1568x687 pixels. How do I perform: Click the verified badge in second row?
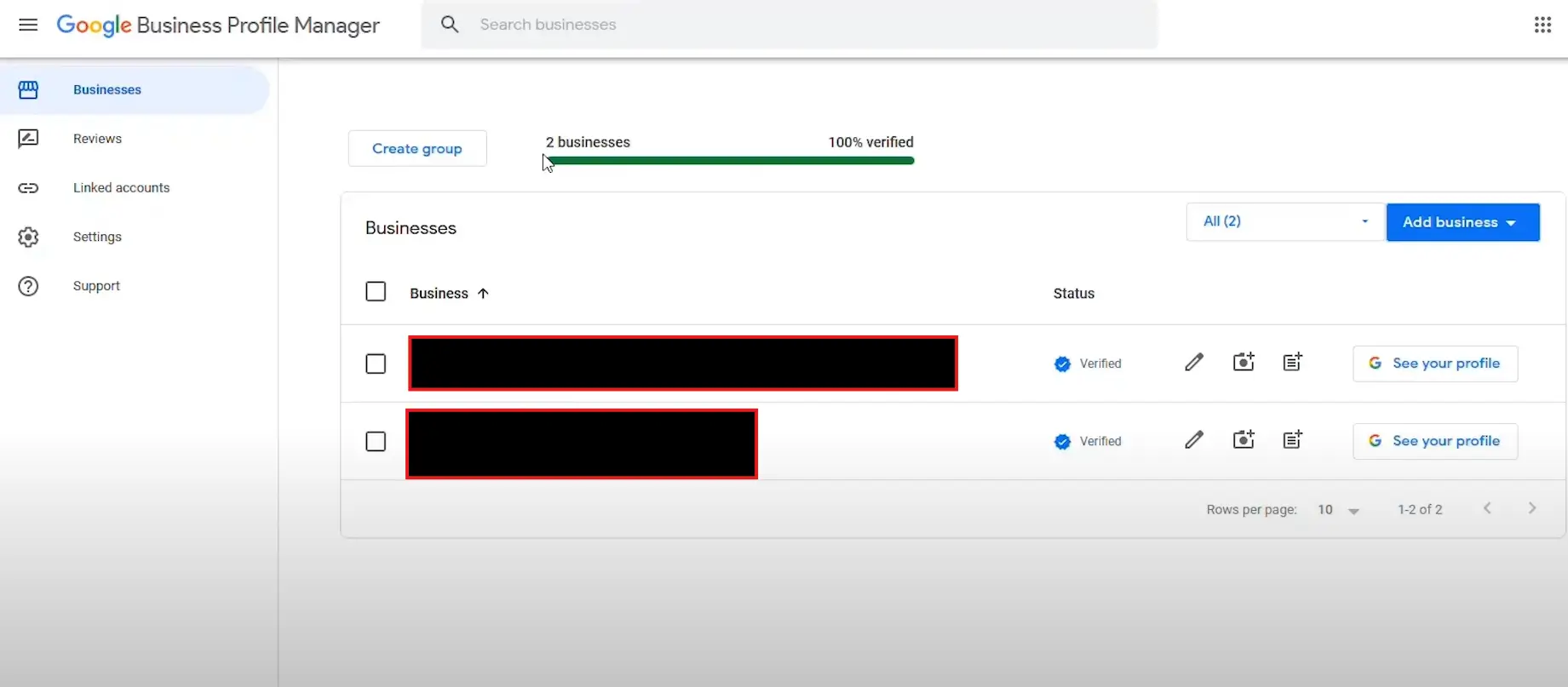[1062, 442]
